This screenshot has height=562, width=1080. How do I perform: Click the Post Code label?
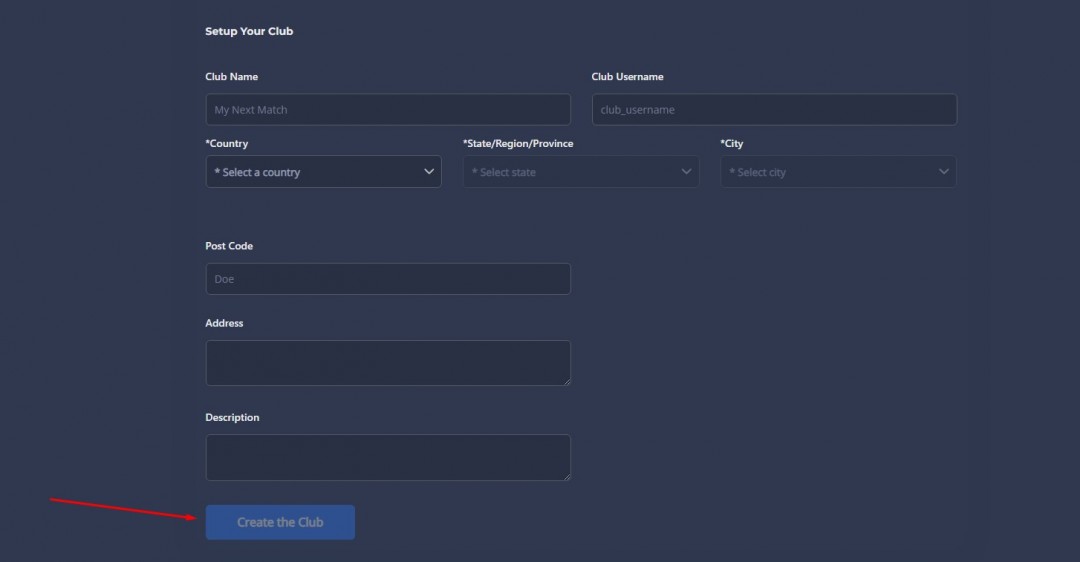click(x=229, y=246)
